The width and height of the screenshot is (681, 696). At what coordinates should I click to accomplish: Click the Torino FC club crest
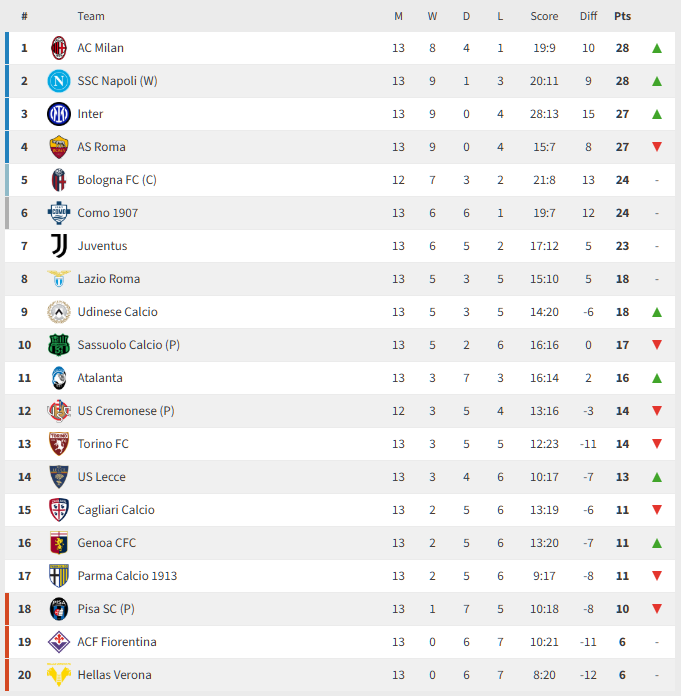[x=59, y=444]
